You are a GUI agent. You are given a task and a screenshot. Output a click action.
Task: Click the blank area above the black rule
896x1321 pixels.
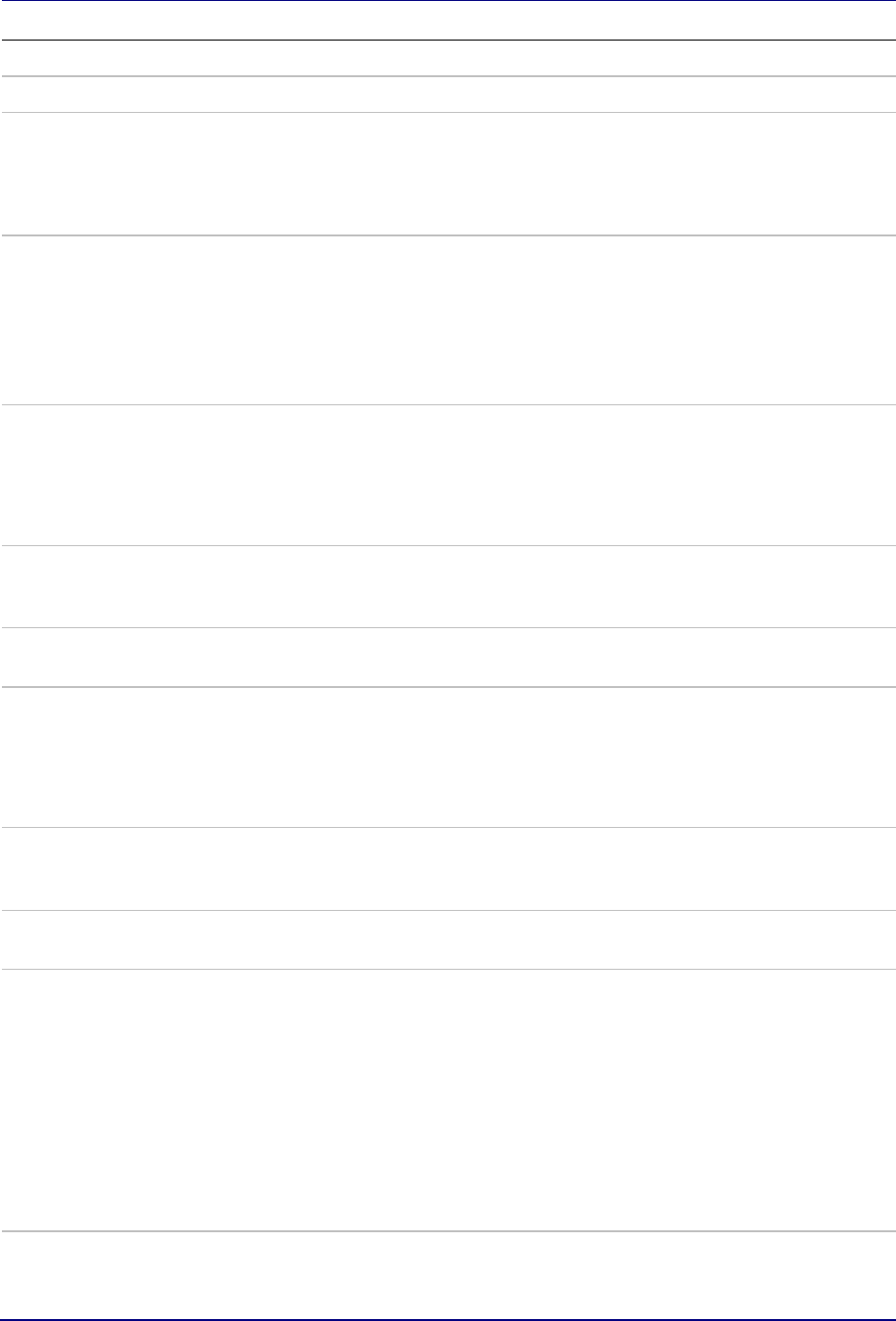tap(448, 21)
